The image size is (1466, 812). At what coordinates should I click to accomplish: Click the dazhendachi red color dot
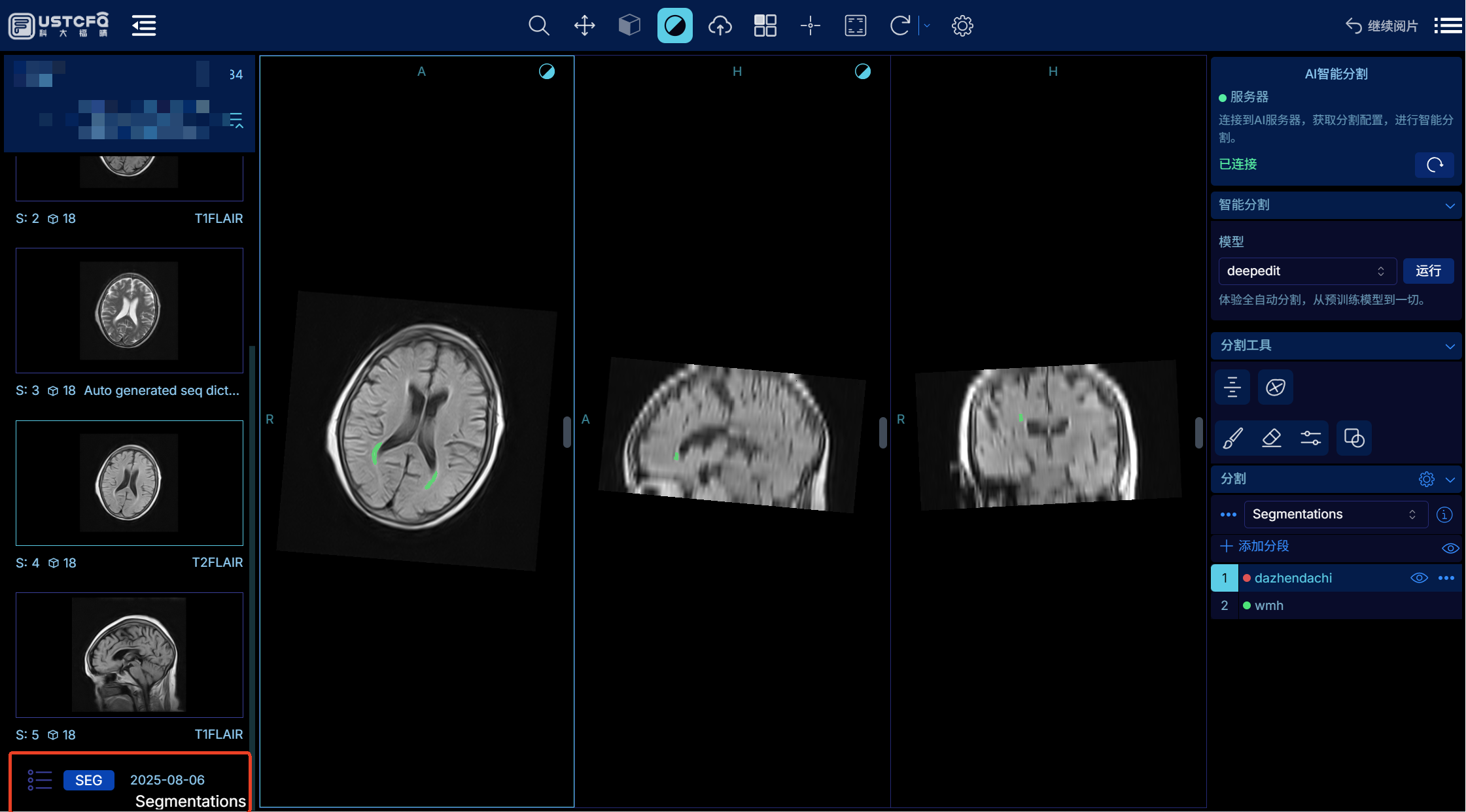pyautogui.click(x=1247, y=578)
